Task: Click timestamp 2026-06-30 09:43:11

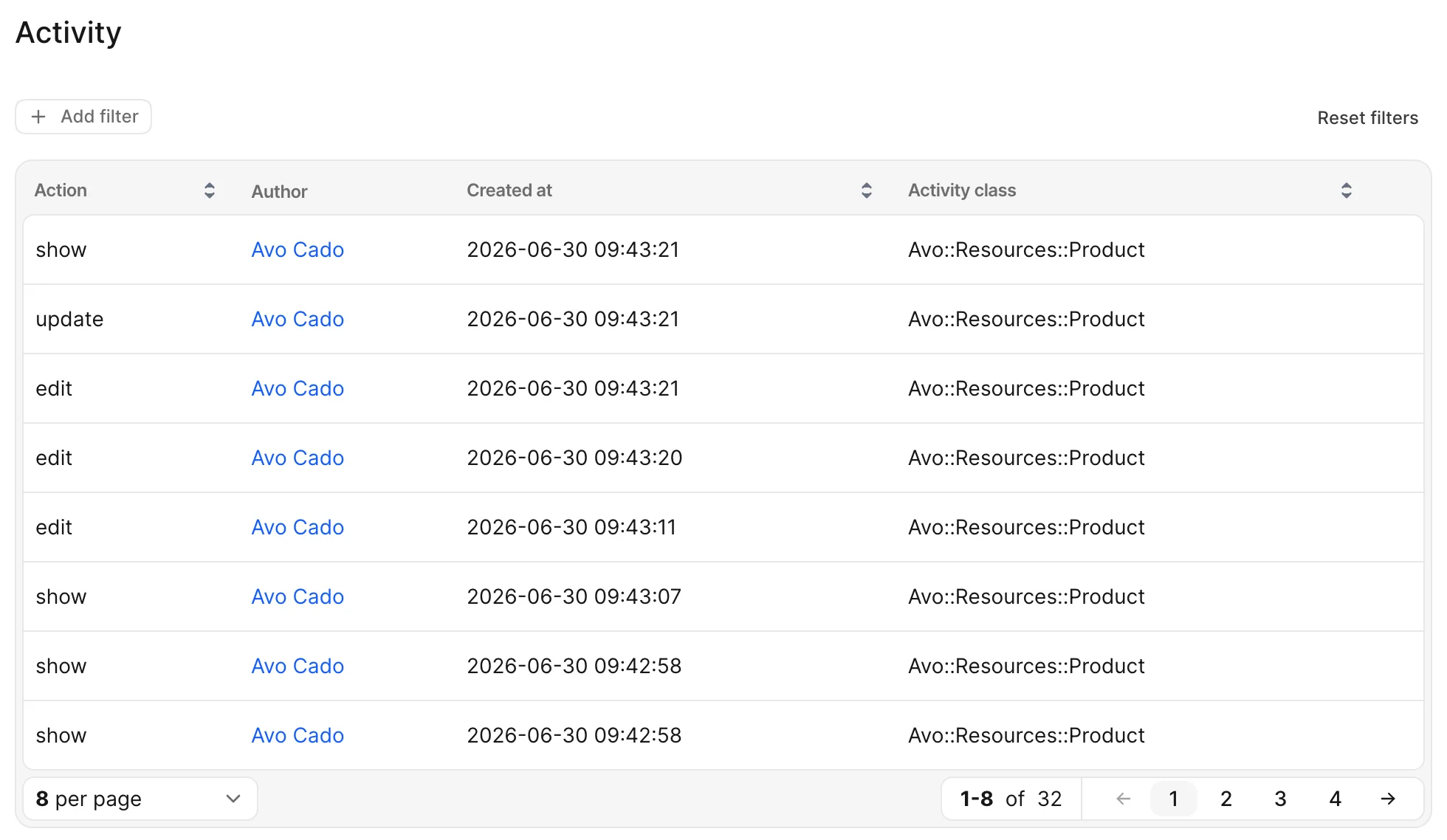Action: (571, 527)
